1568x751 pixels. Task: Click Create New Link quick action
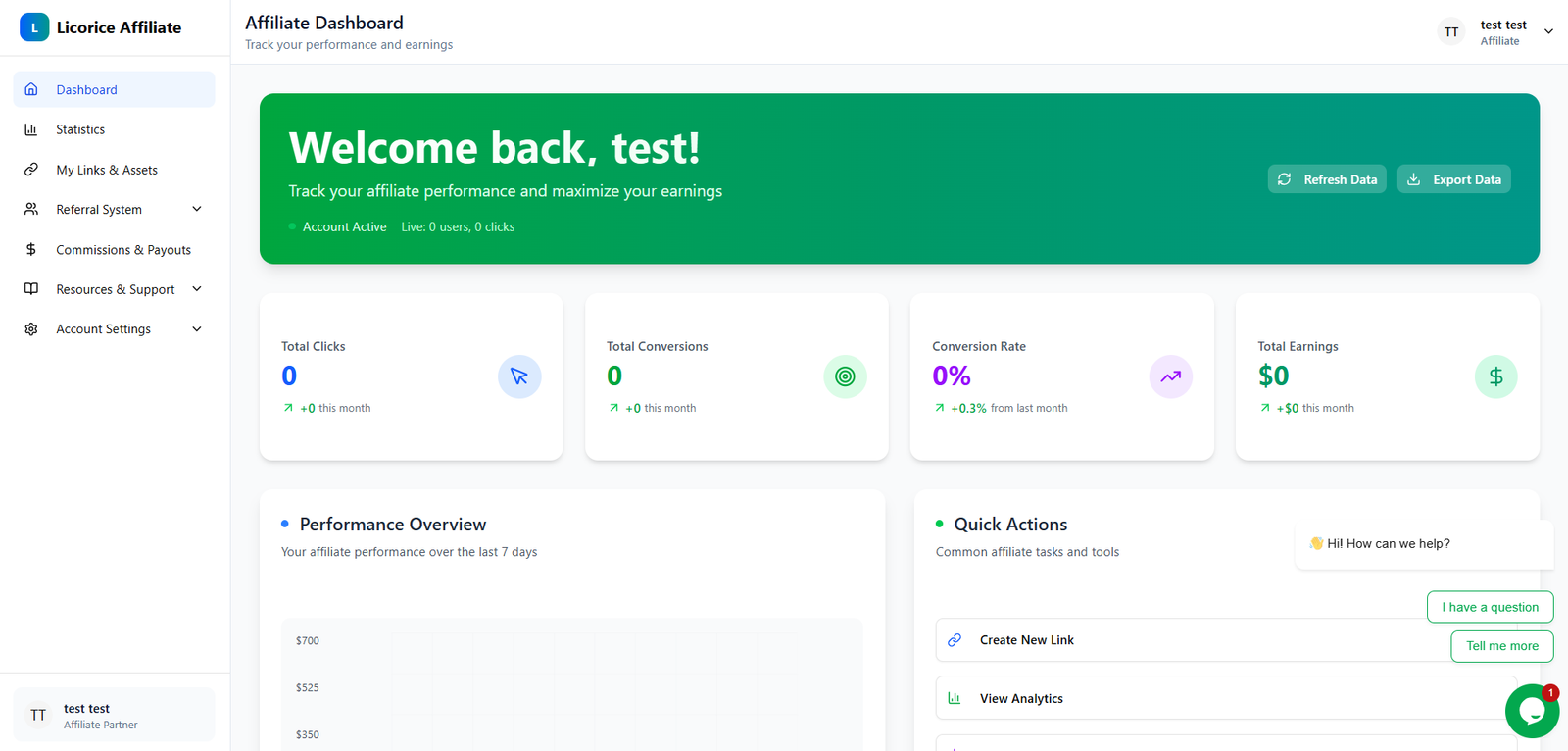1026,640
